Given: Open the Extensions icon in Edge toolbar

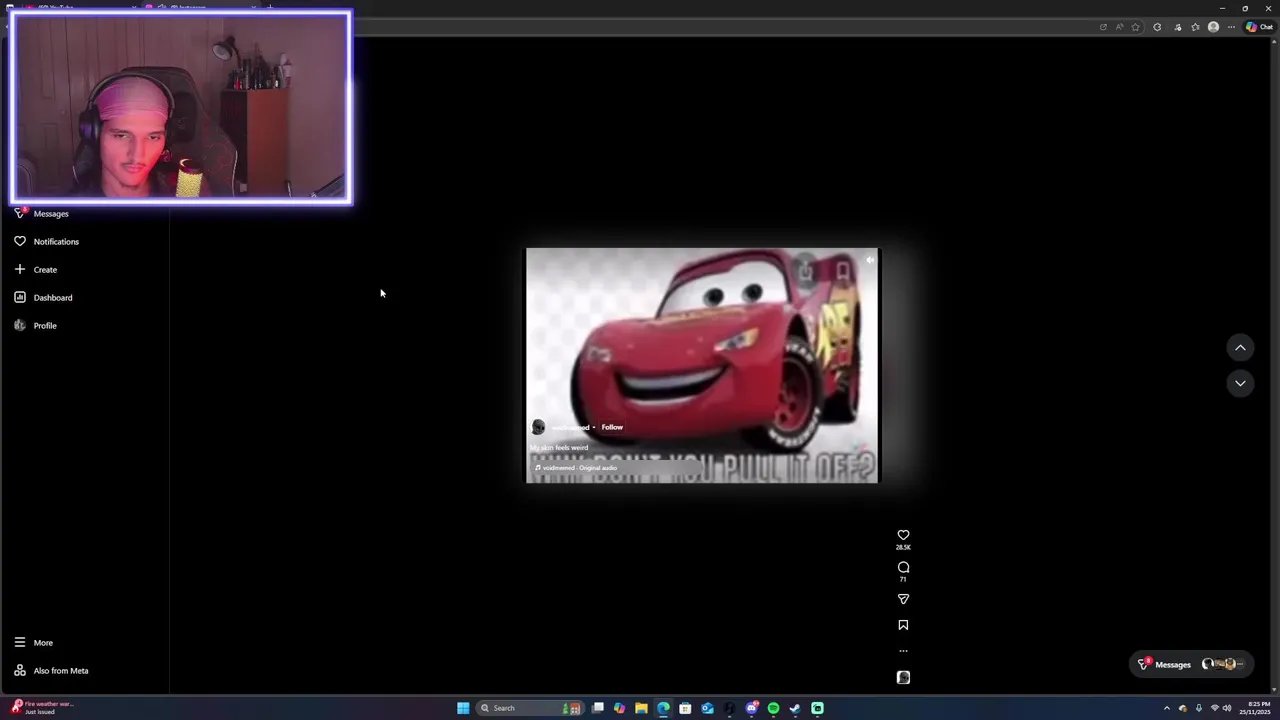Looking at the screenshot, I should point(1158,27).
